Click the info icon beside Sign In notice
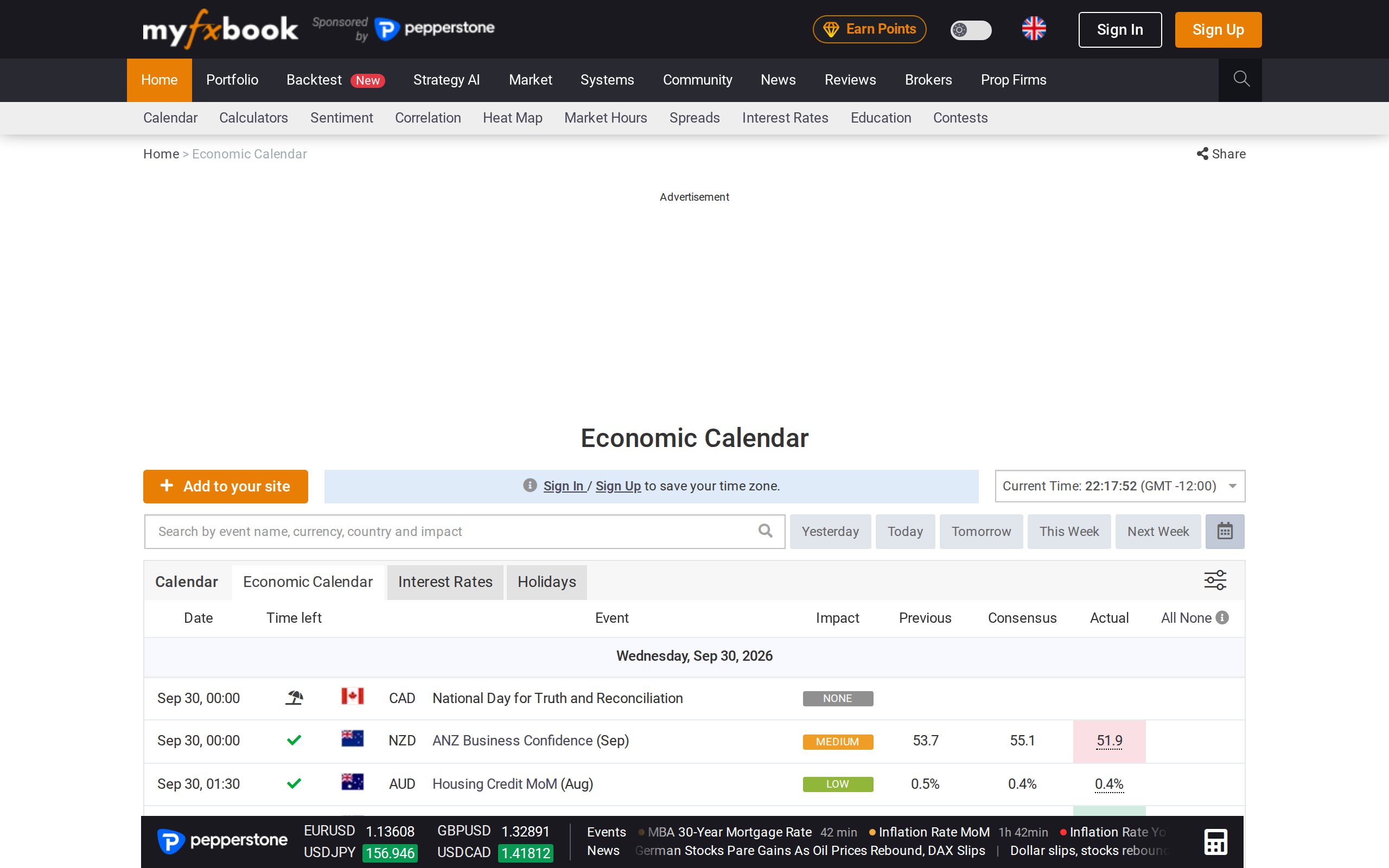The width and height of the screenshot is (1389, 868). [530, 486]
